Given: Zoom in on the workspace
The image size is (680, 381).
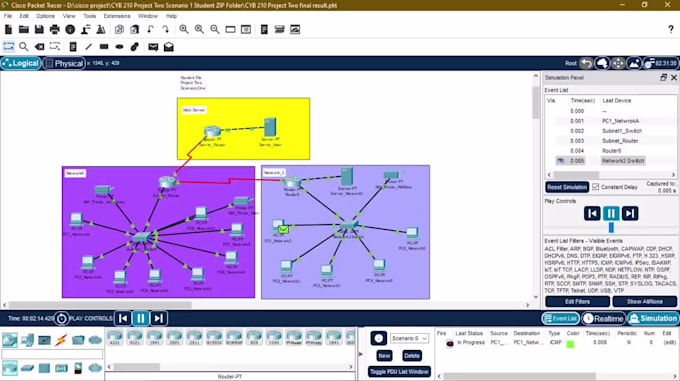Looking at the screenshot, I should tap(184, 29).
